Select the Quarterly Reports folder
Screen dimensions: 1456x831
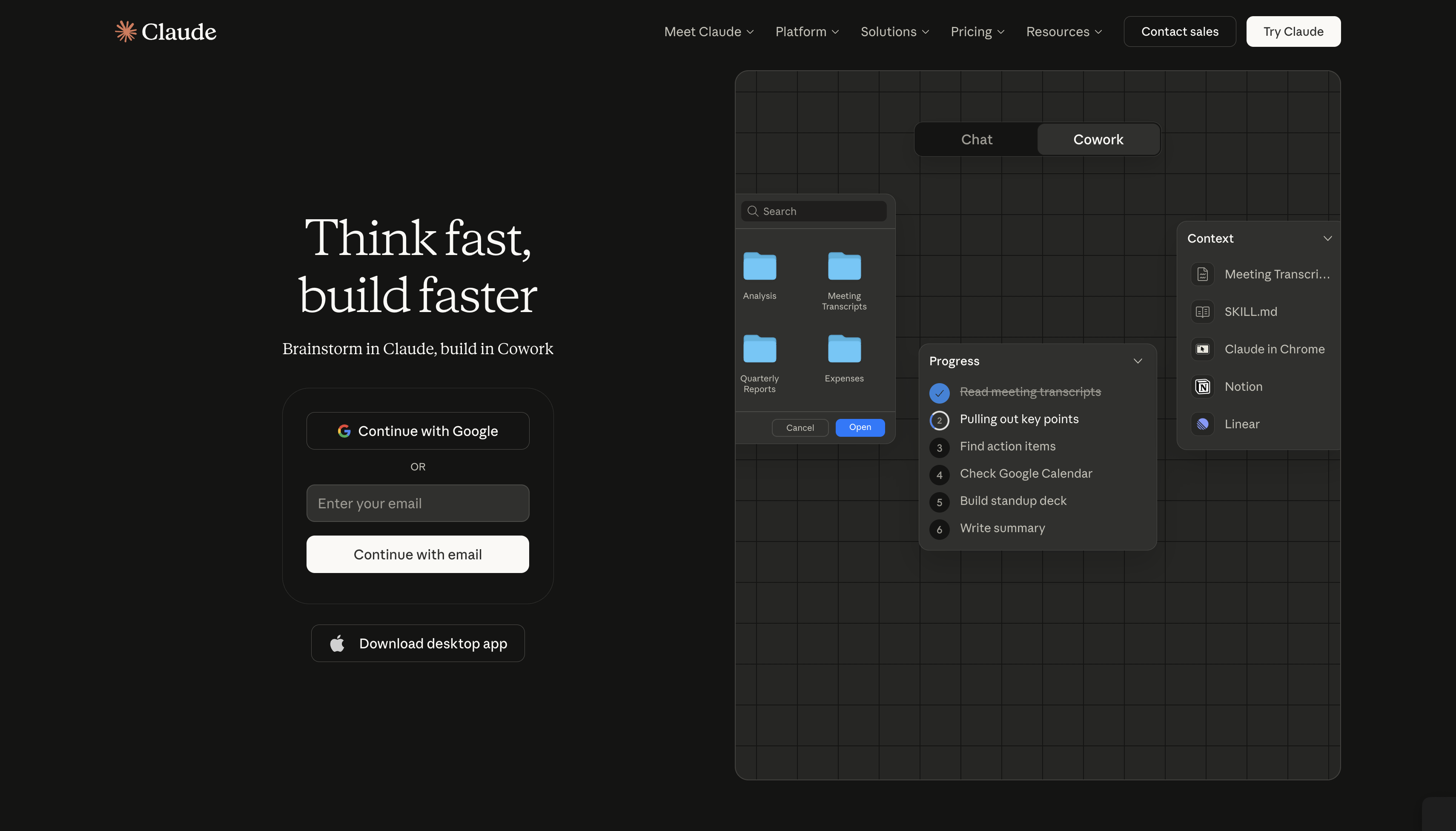pyautogui.click(x=759, y=349)
